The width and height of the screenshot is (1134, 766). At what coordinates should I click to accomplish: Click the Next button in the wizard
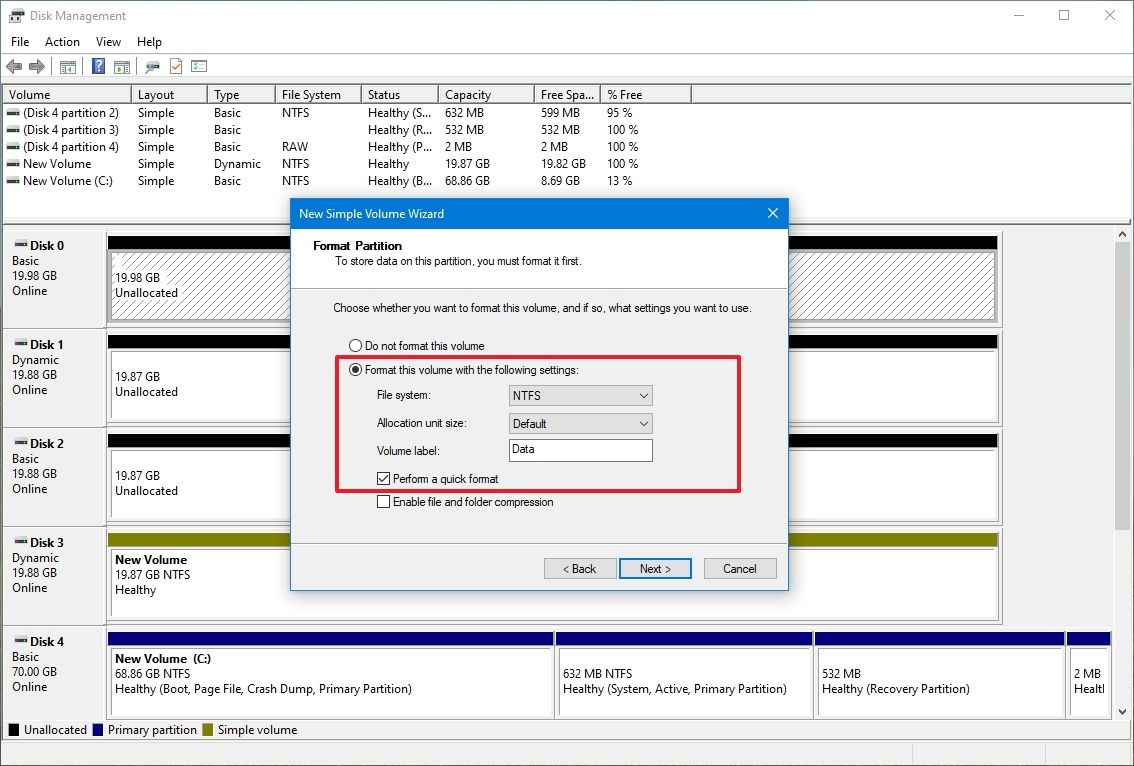tap(655, 568)
